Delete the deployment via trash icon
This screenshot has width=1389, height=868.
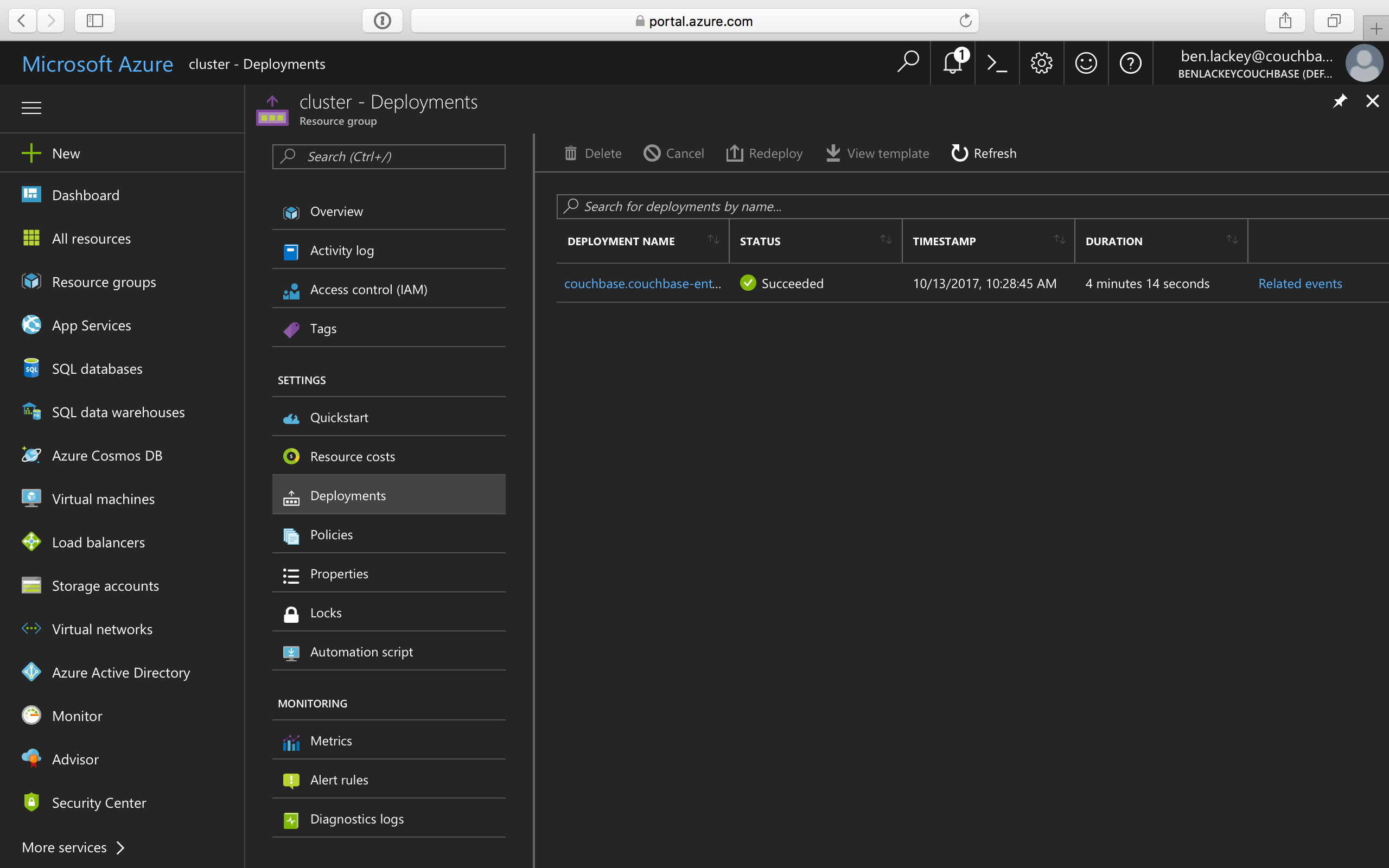(592, 152)
